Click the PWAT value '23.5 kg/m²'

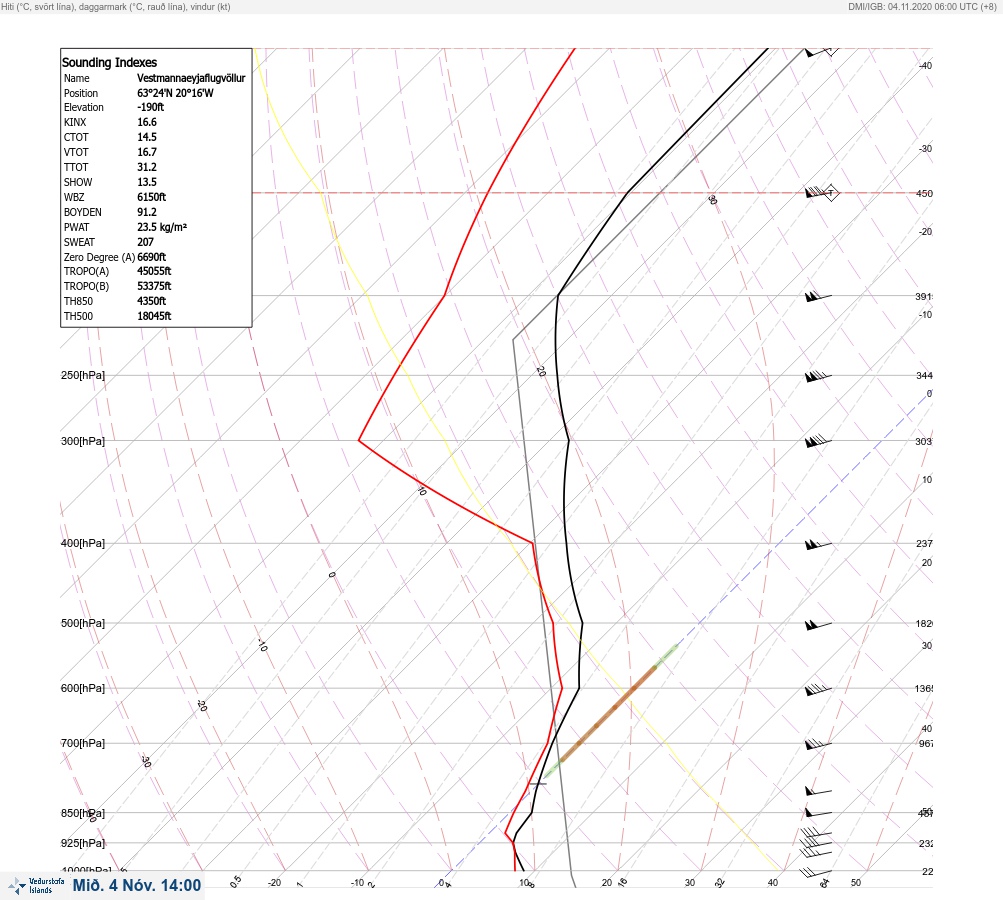[x=162, y=227]
